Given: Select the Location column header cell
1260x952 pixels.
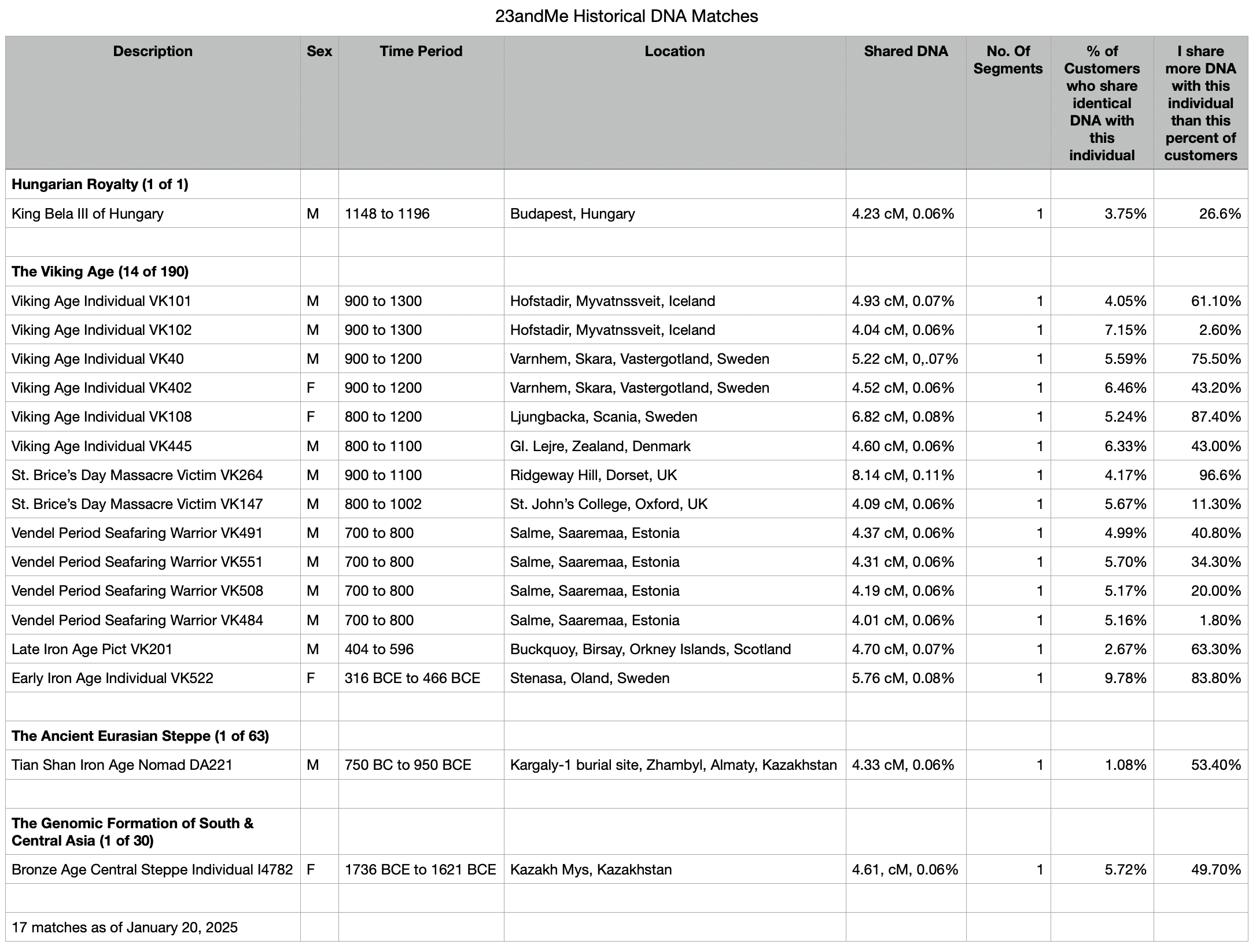Looking at the screenshot, I should tap(675, 51).
